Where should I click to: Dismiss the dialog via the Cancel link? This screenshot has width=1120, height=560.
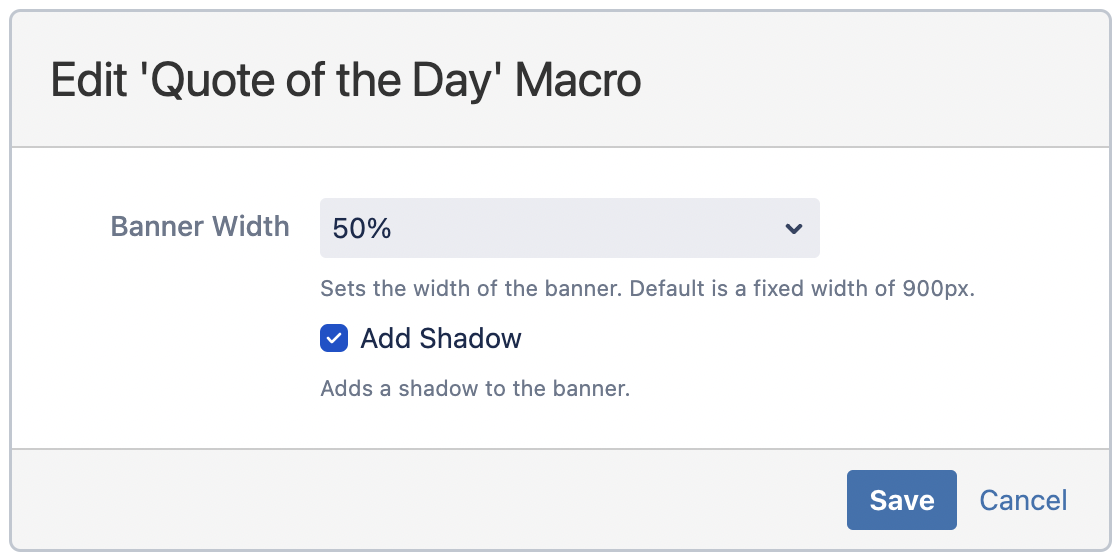pos(1023,500)
